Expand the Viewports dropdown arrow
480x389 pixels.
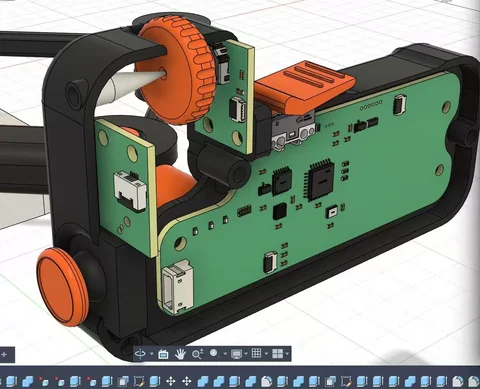point(287,354)
